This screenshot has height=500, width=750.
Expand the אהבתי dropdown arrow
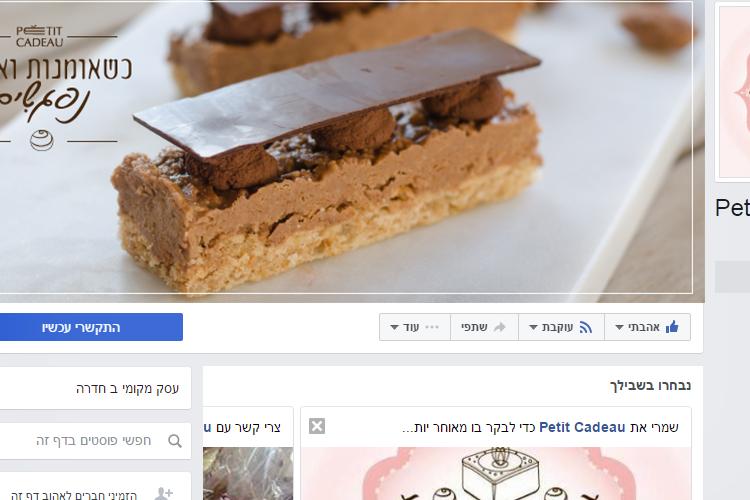619,328
